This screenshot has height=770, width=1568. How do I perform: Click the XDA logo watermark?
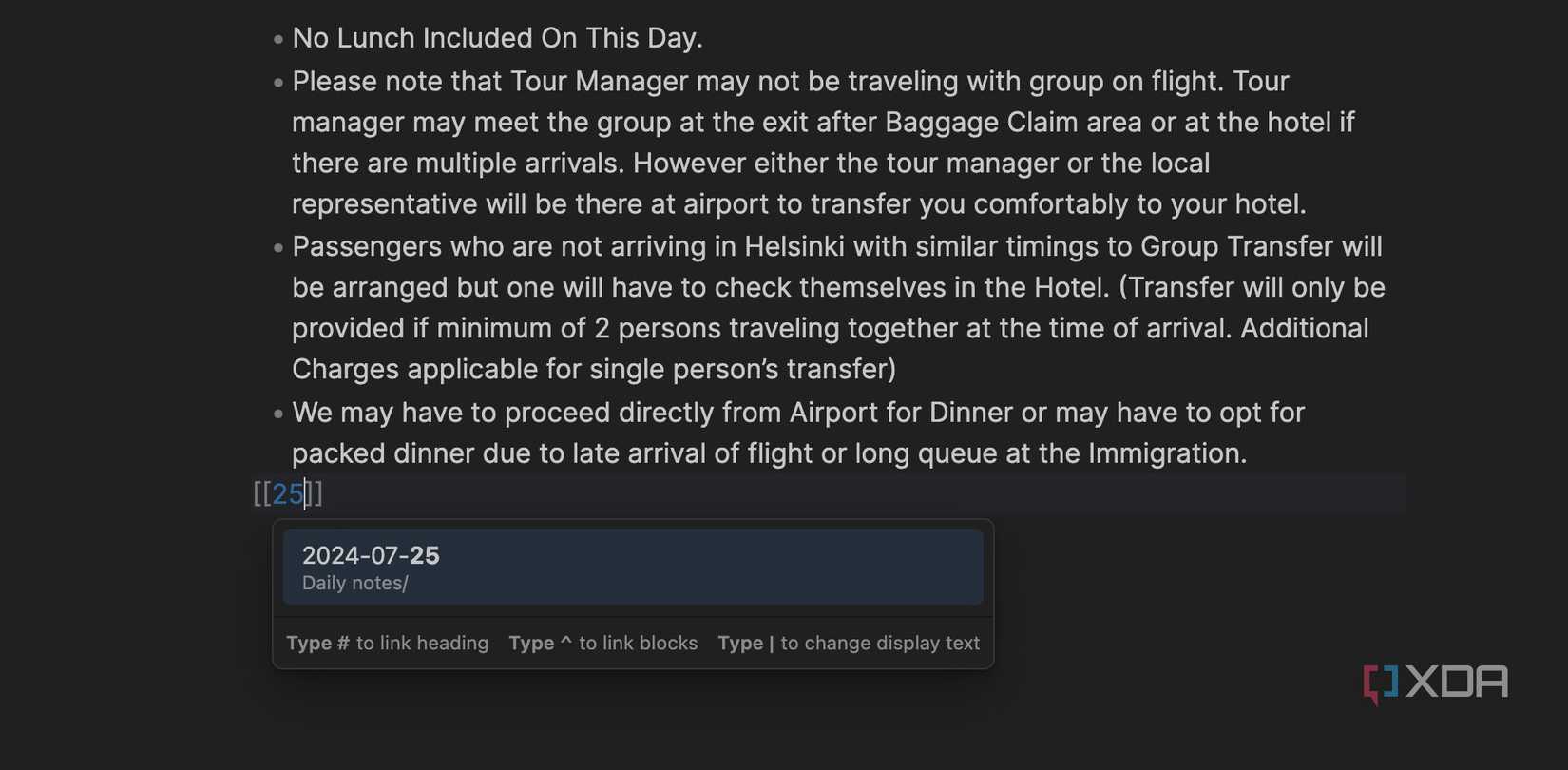[x=1436, y=683]
